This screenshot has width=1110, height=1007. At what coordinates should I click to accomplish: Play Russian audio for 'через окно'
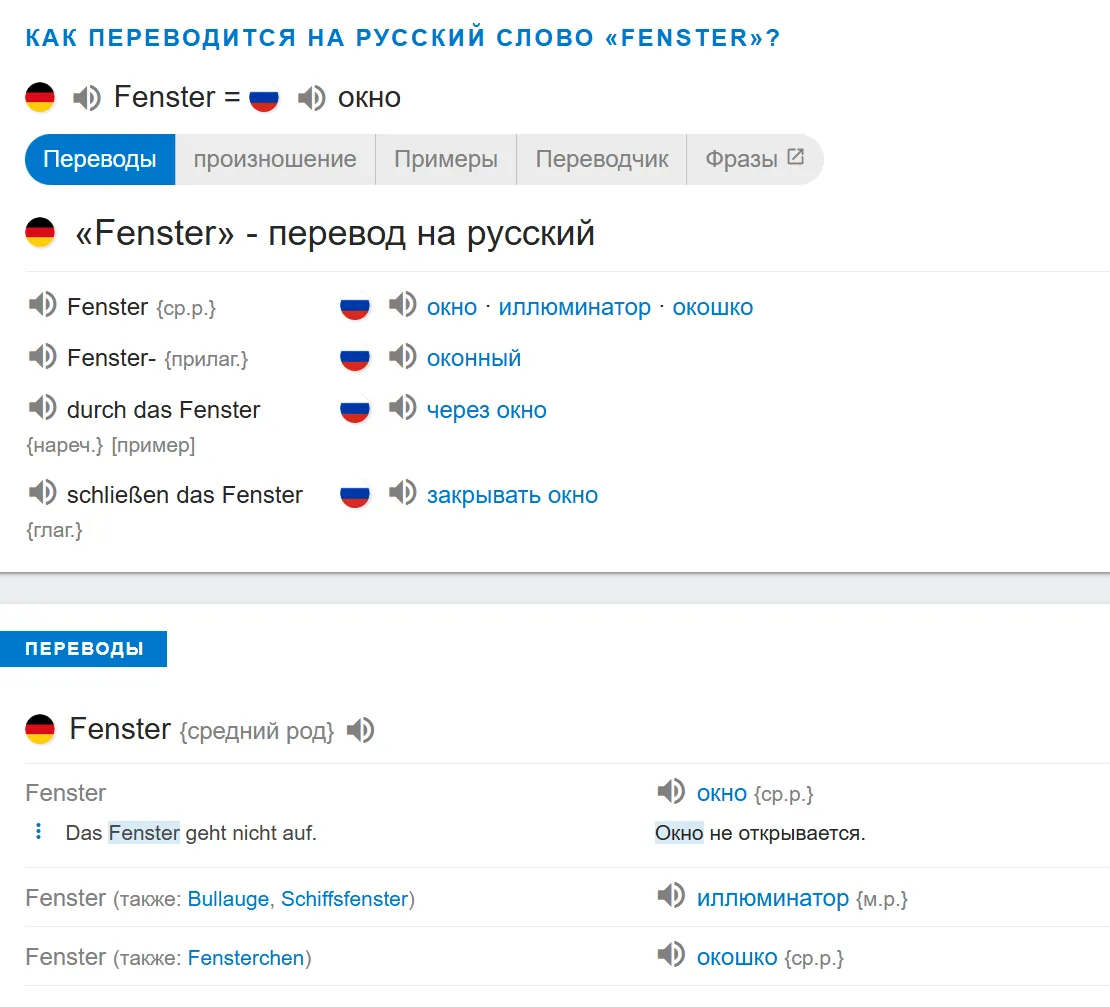tap(402, 408)
